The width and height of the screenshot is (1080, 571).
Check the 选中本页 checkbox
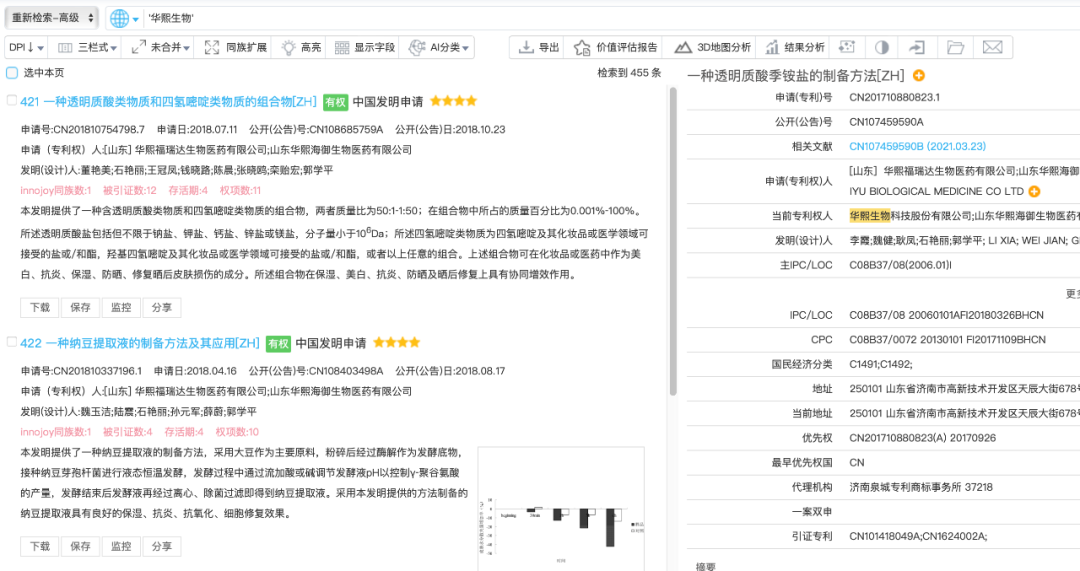(x=12, y=73)
